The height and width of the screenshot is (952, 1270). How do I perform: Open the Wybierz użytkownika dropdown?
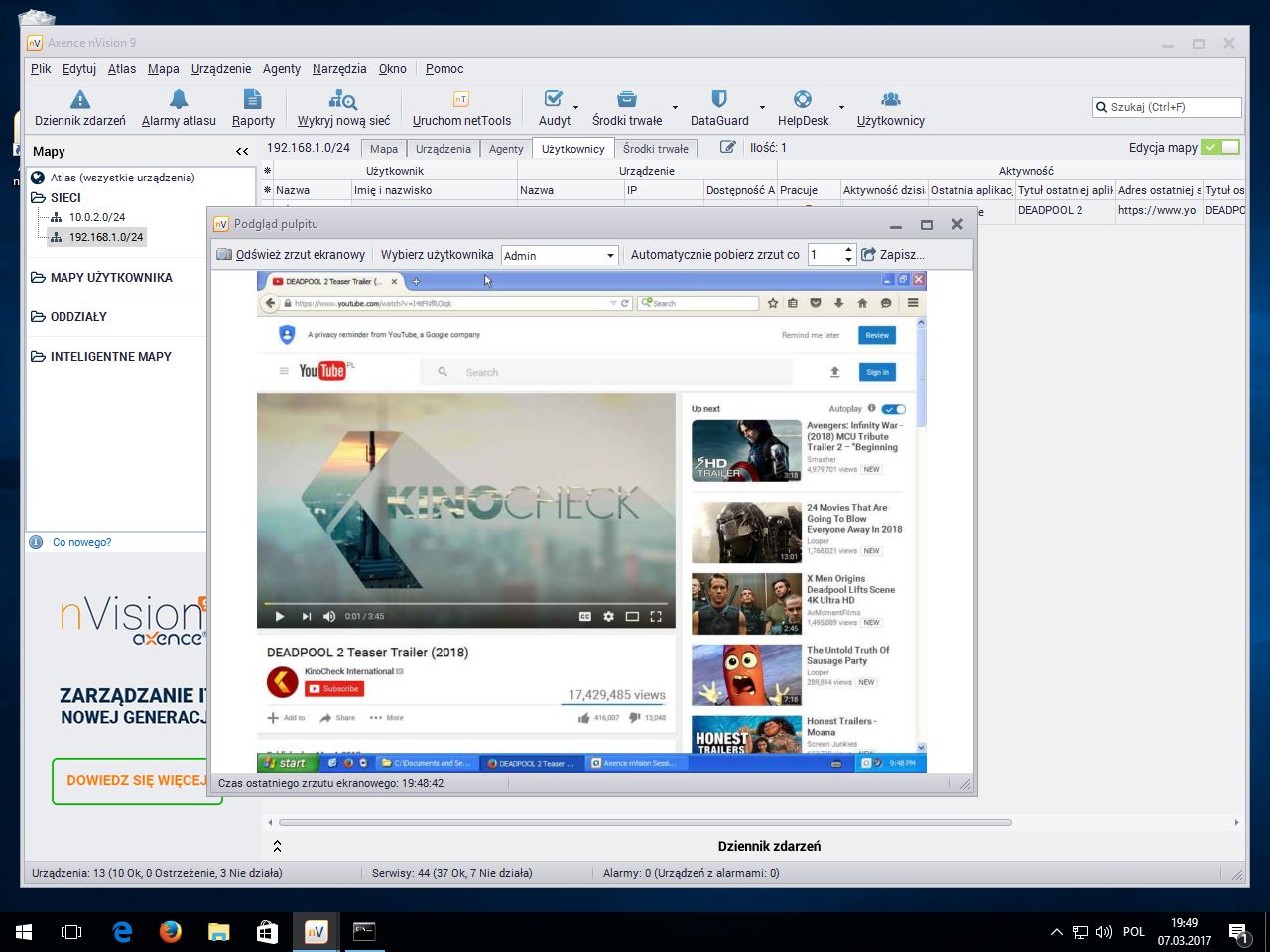coord(560,255)
